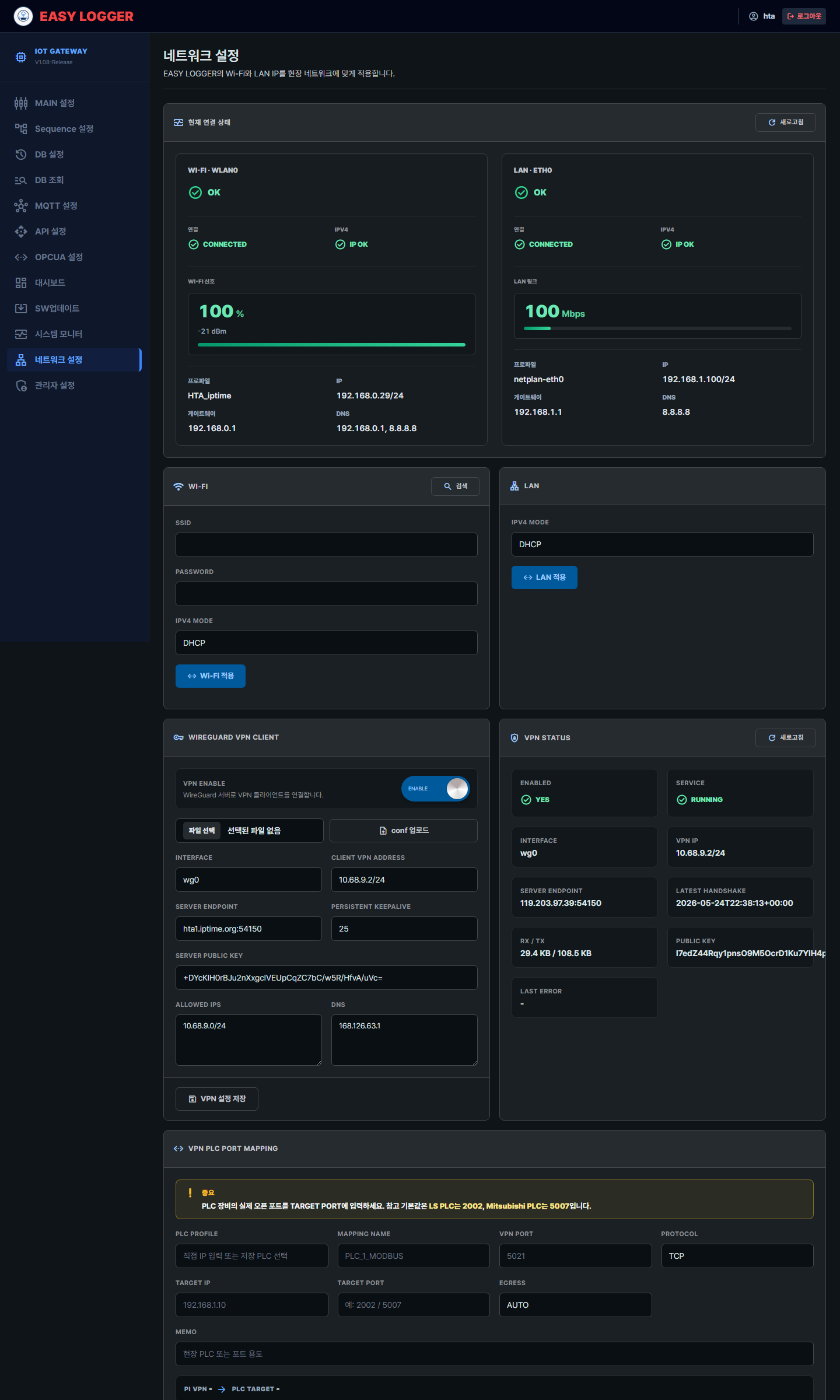Open the LAN IPV4 MODE dropdown
The height and width of the screenshot is (1400, 840).
(662, 544)
